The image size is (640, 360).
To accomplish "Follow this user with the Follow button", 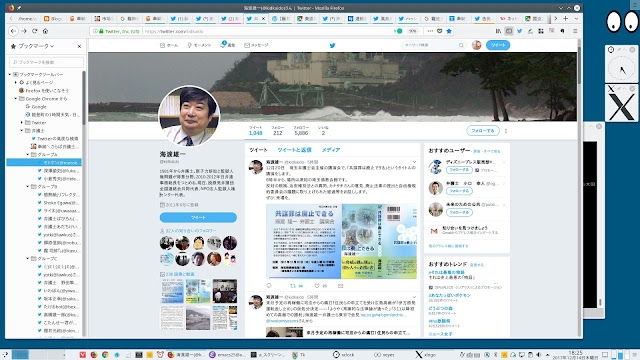I will click(483, 131).
